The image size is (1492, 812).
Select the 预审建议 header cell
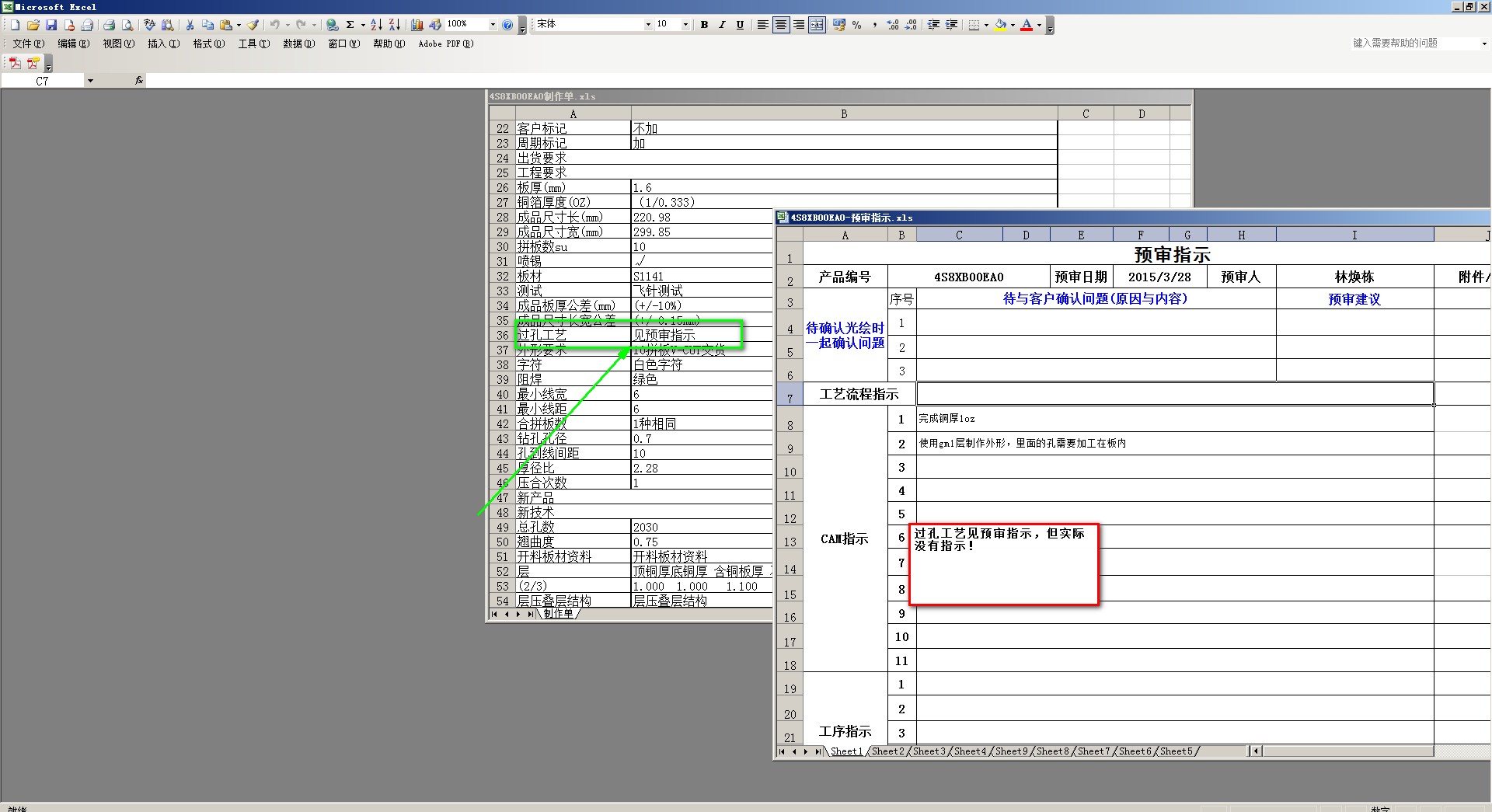pos(1354,299)
